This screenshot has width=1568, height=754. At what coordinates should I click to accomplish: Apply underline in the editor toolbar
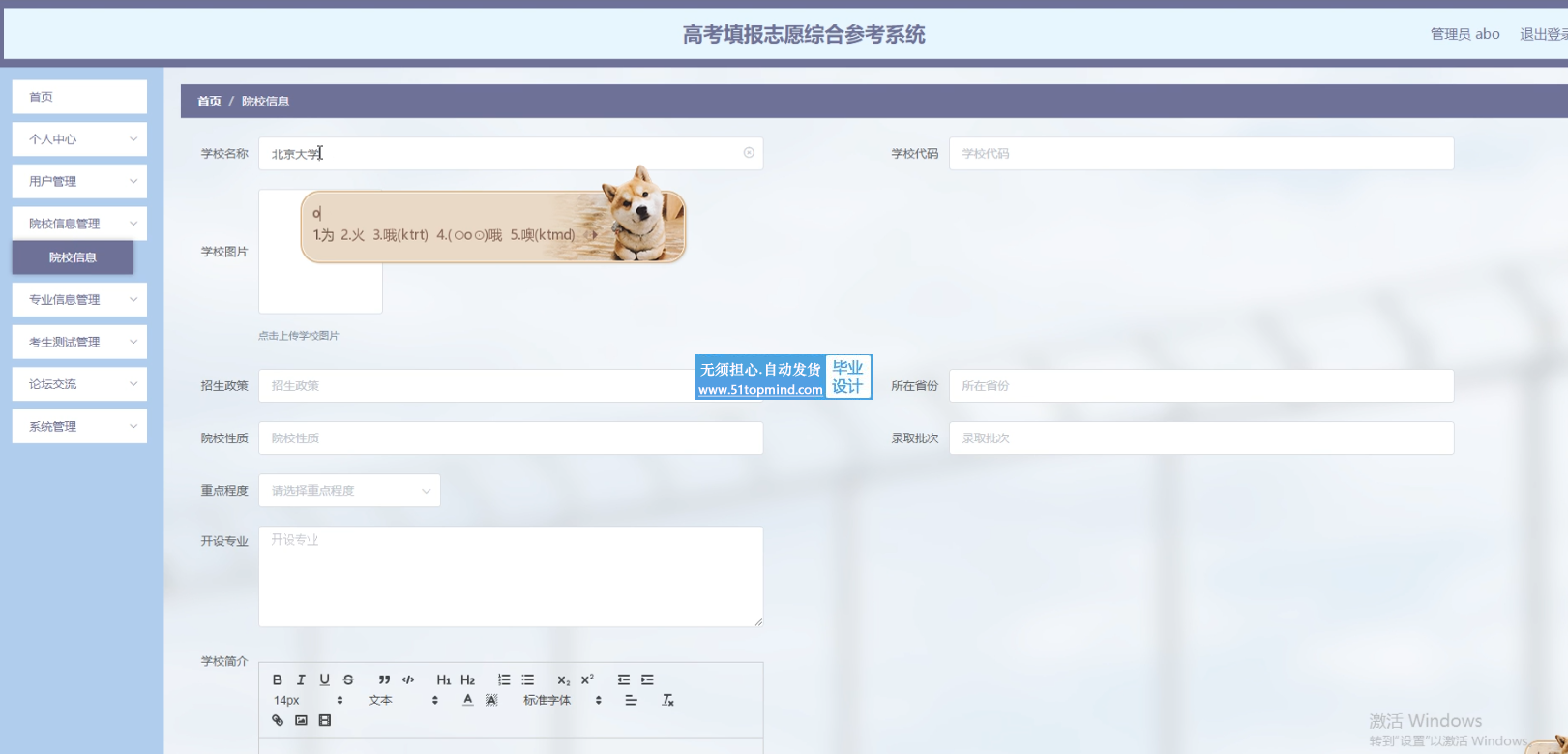point(324,679)
